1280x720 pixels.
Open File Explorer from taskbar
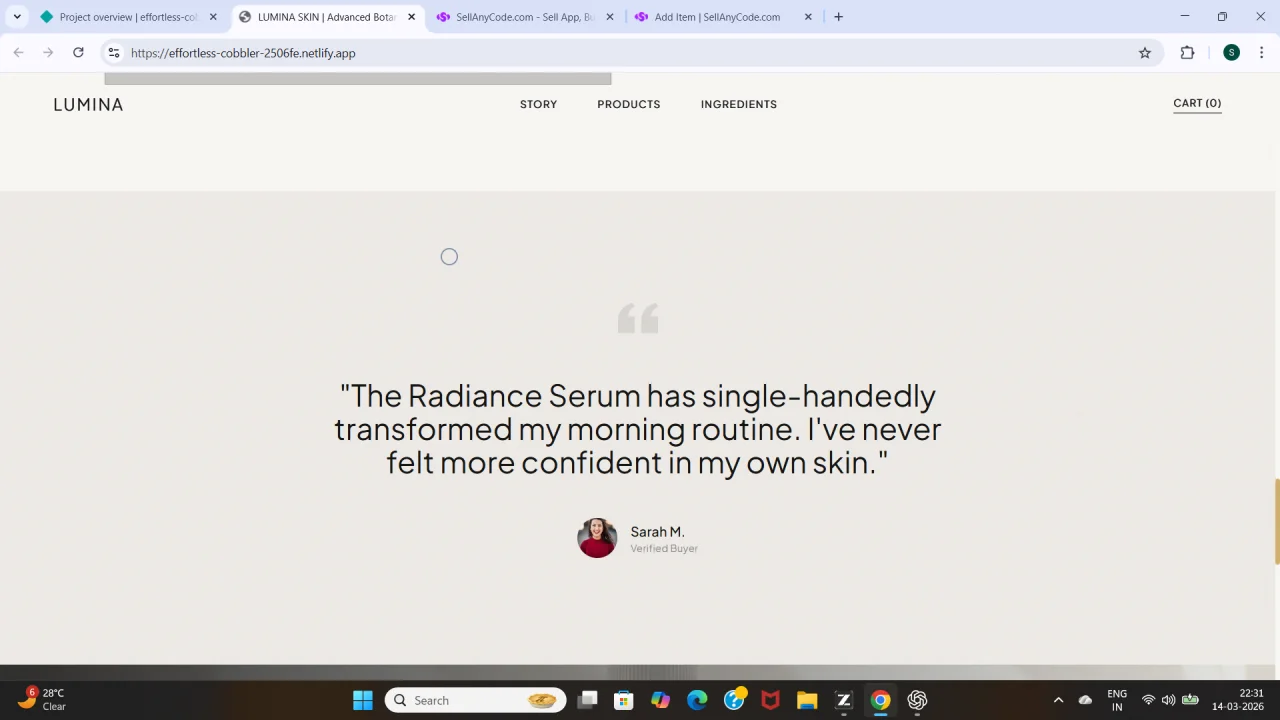807,700
